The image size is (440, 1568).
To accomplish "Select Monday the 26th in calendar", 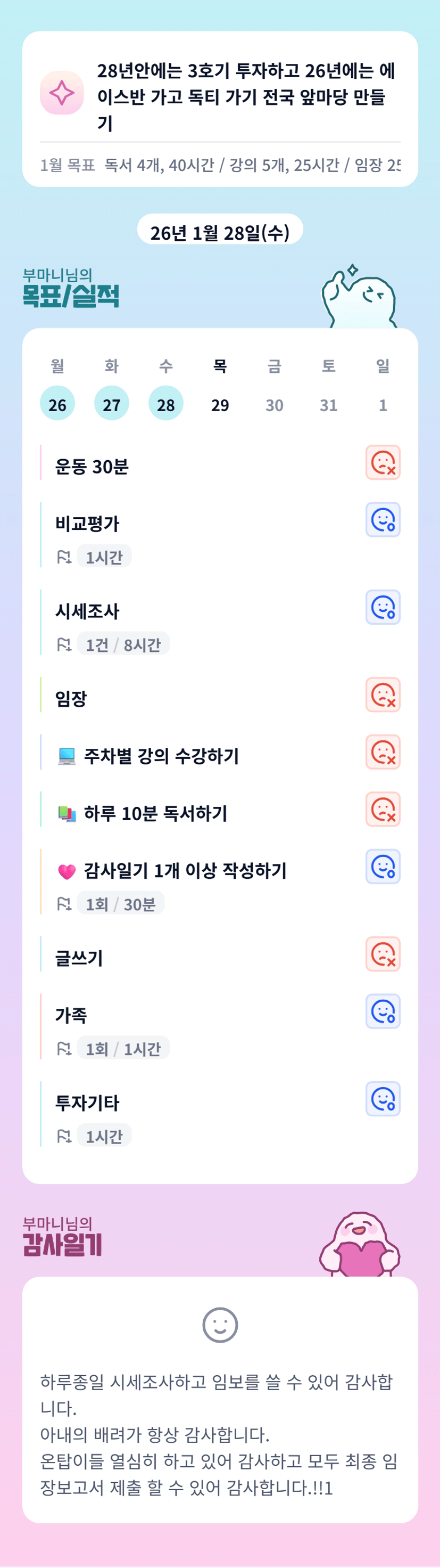I will 57,404.
